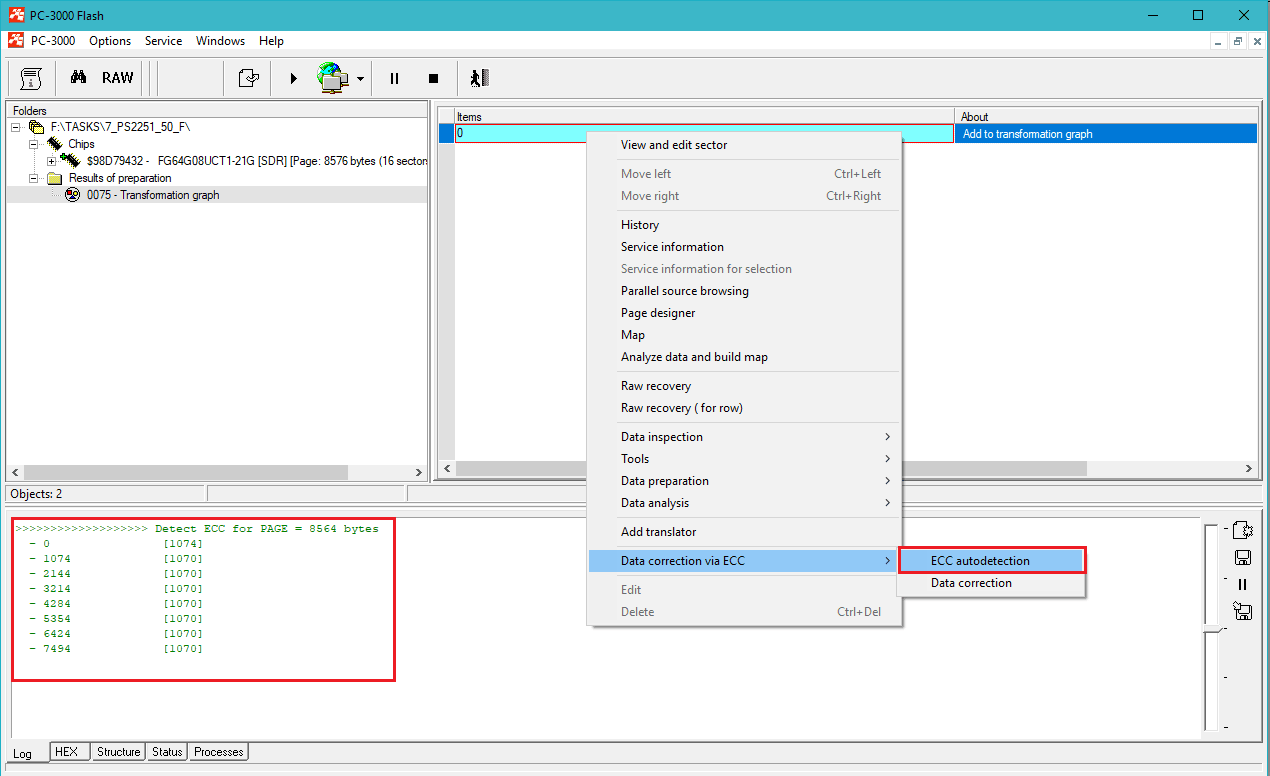Image resolution: width=1270 pixels, height=776 pixels.
Task: Open the Windows menu
Action: [x=220, y=41]
